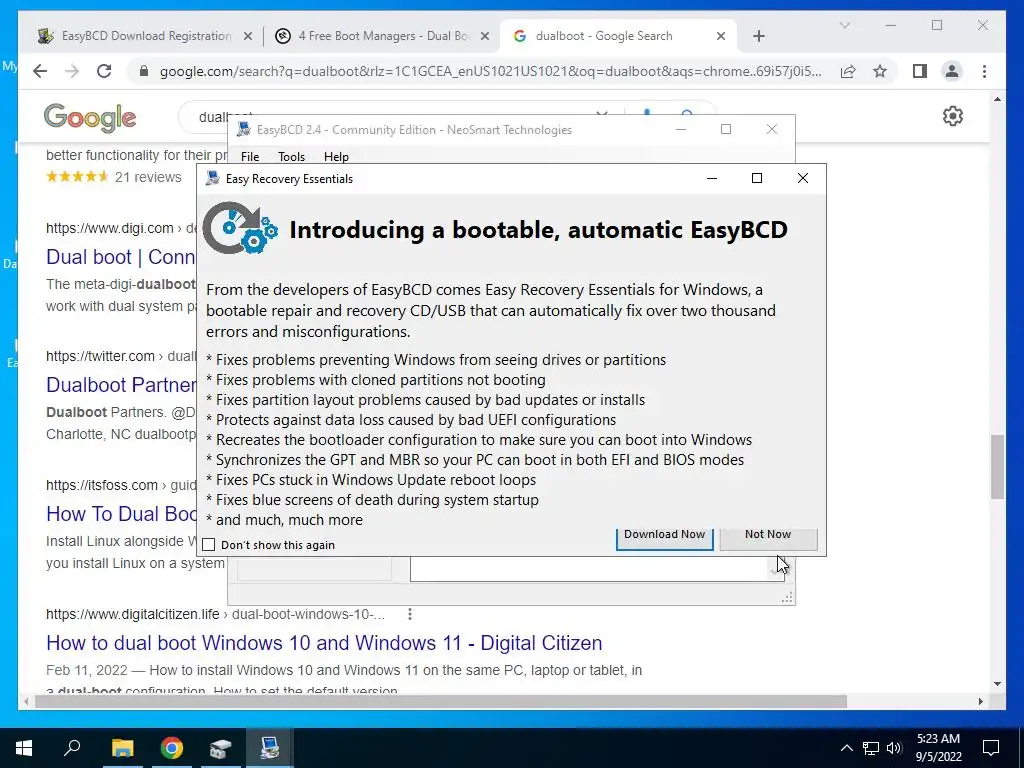Click the page scroll up arrow

[997, 99]
